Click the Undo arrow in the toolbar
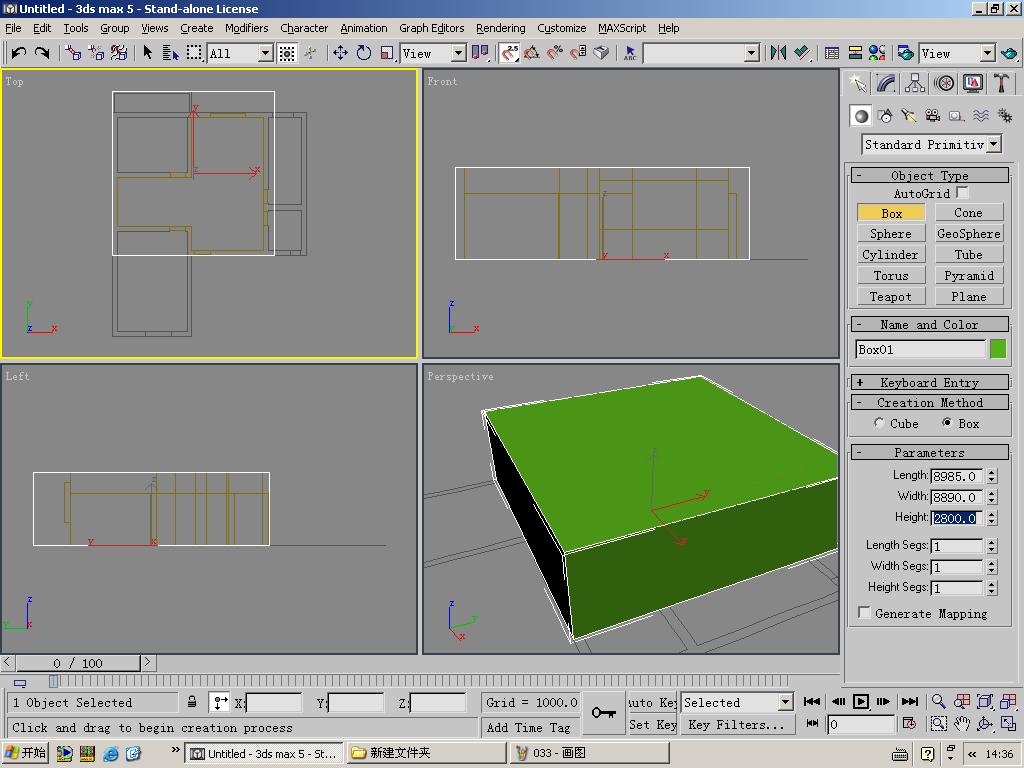 point(19,53)
